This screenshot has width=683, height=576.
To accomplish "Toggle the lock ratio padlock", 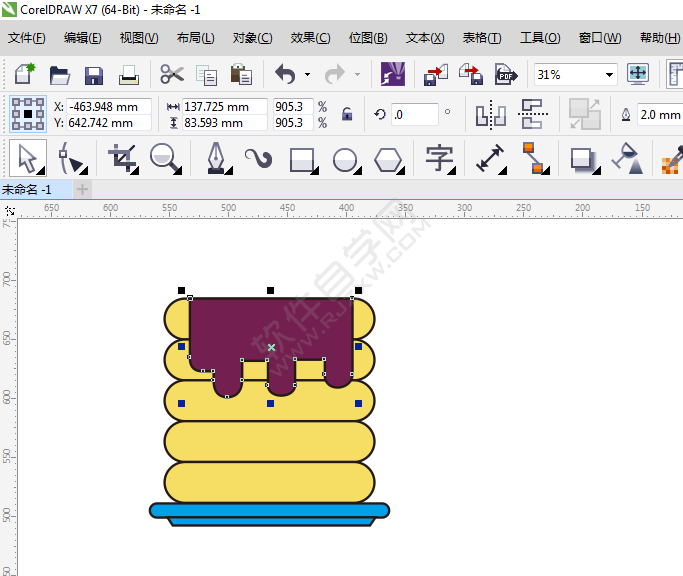I will 347,115.
